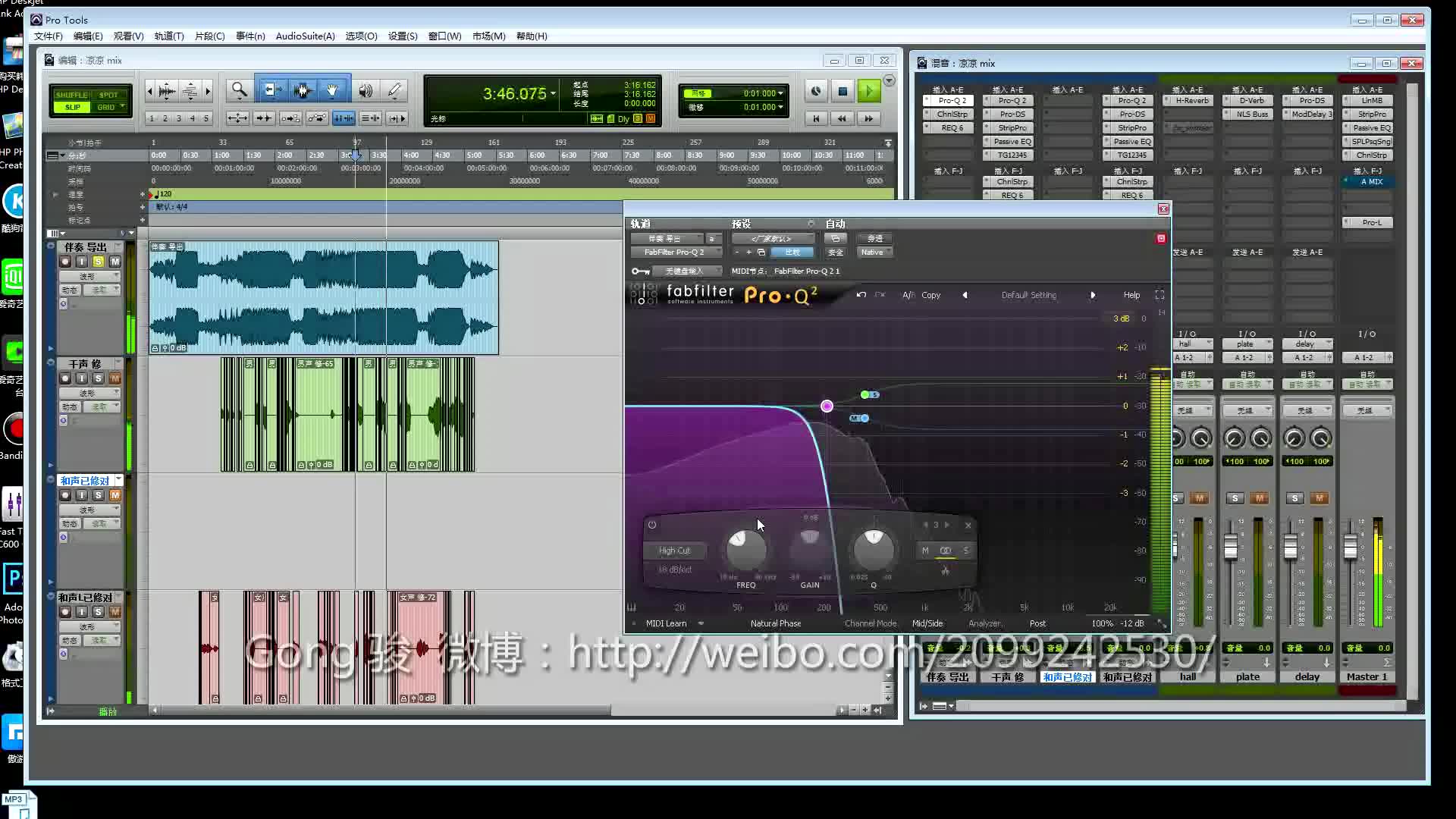
Task: Click the online clock icon in transport
Action: pos(816,92)
